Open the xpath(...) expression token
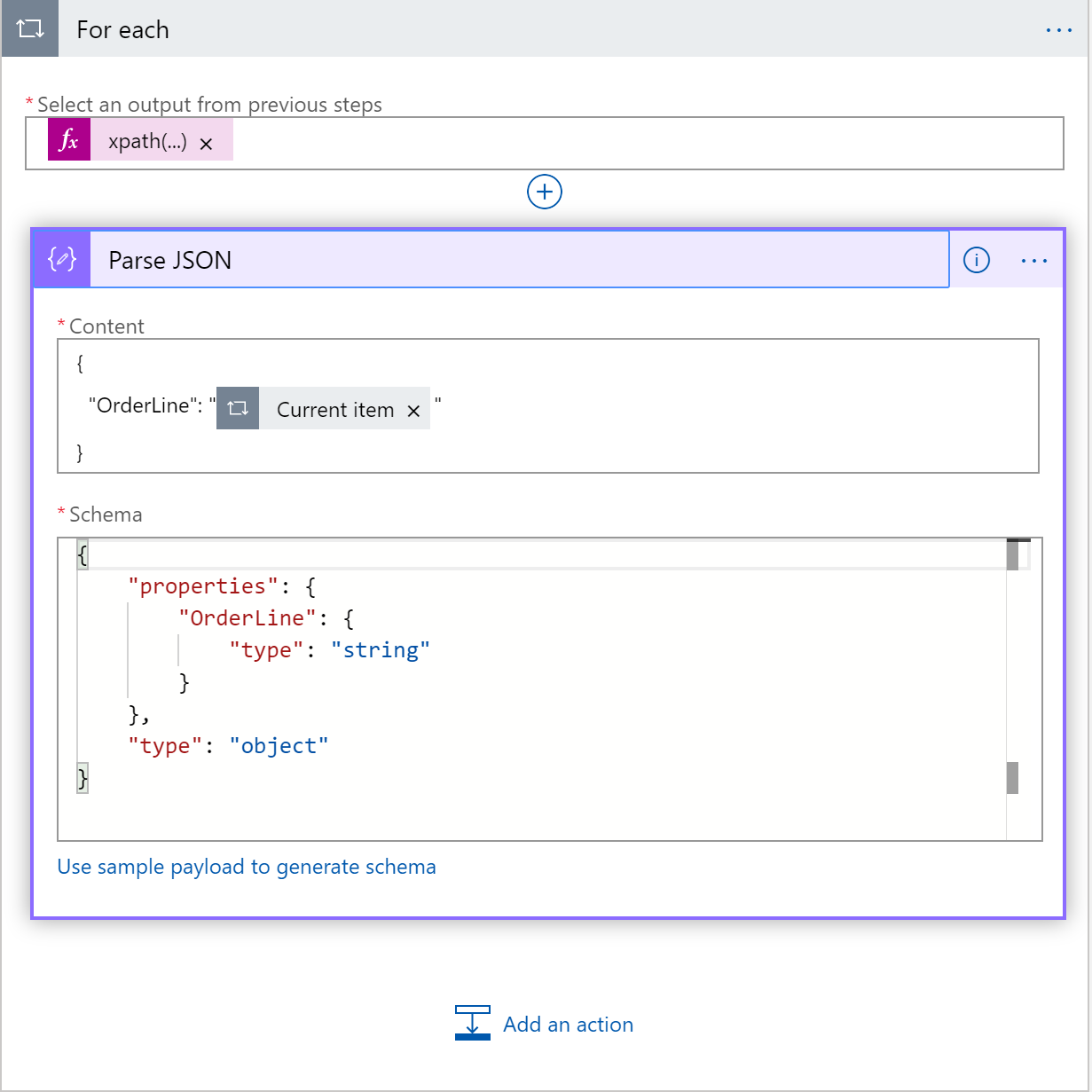Screen dimensions: 1092x1092 click(x=148, y=140)
